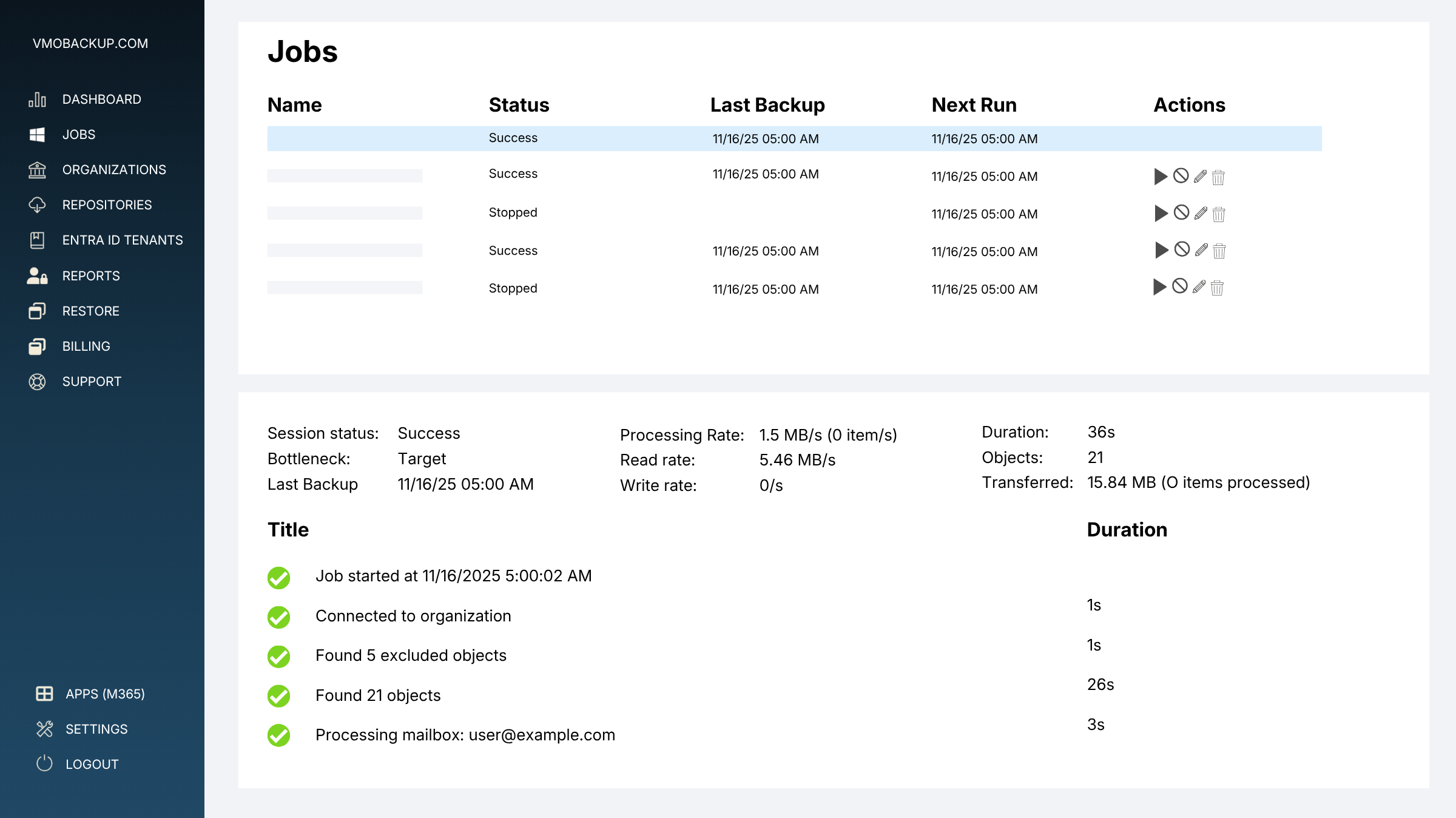This screenshot has width=1456, height=818.
Task: Delete the last job in the list
Action: [1217, 288]
